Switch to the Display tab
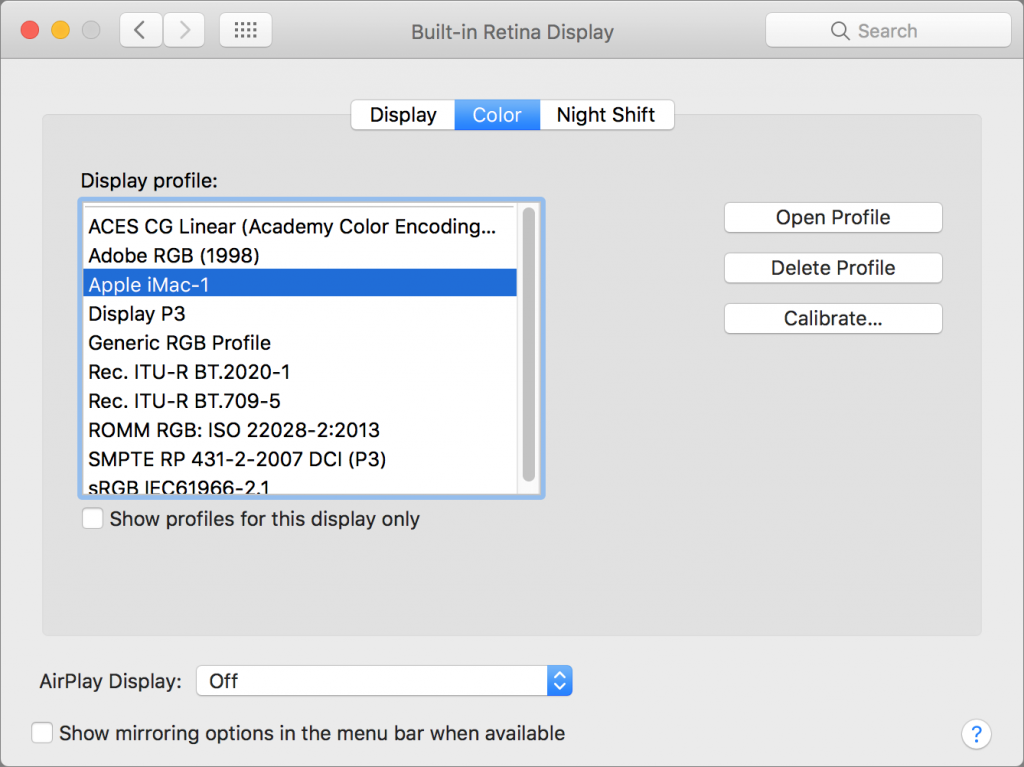Screen dimensions: 1024x767 (x=403, y=115)
